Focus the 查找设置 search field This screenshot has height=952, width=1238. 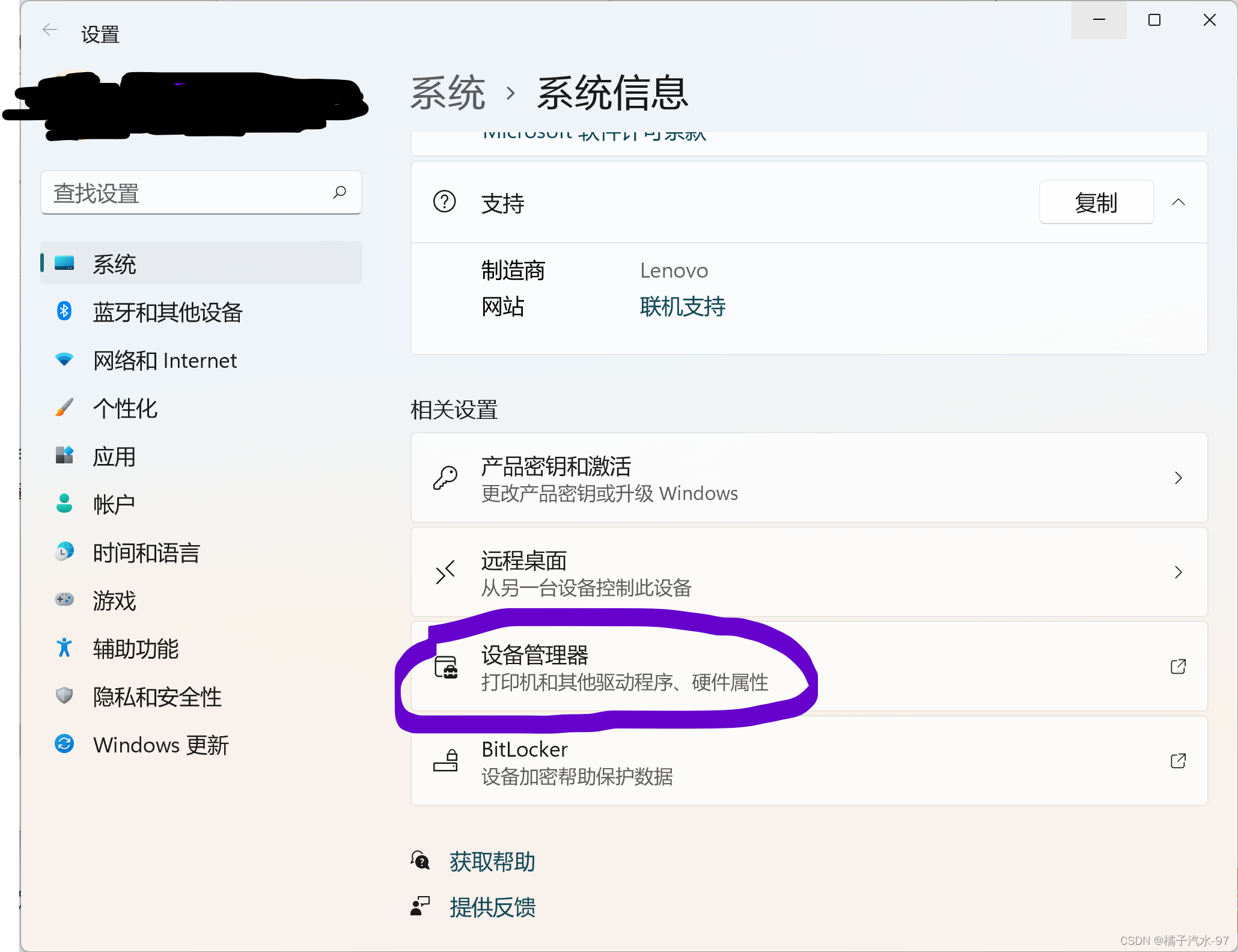point(186,194)
